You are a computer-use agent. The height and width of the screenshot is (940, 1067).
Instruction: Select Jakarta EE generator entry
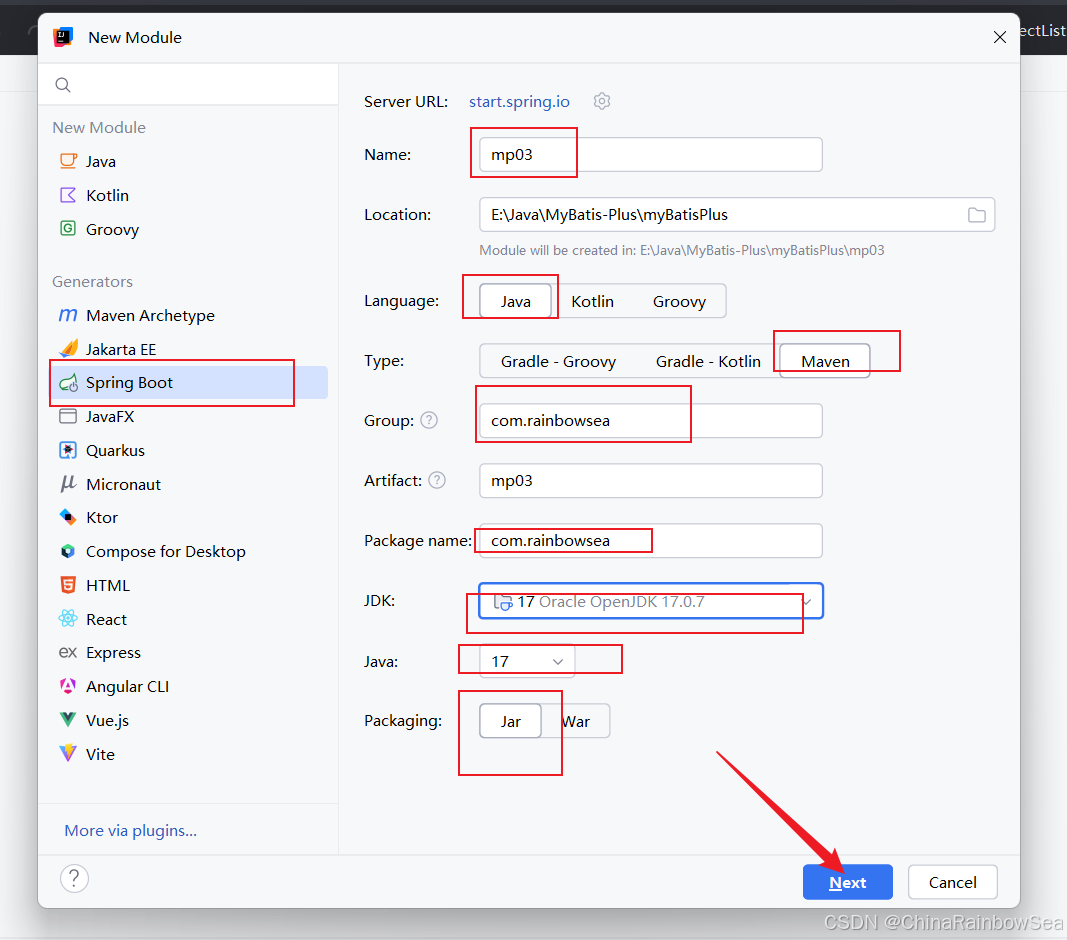(189, 349)
